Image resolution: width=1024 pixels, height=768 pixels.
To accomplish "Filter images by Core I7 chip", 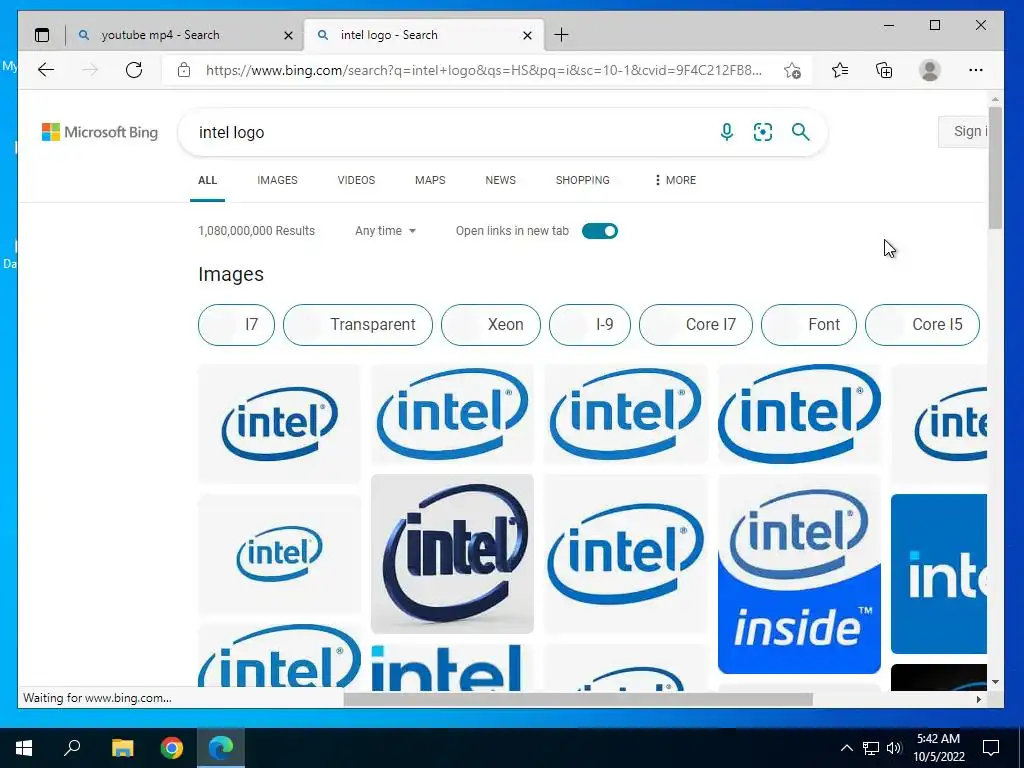I will [x=696, y=325].
